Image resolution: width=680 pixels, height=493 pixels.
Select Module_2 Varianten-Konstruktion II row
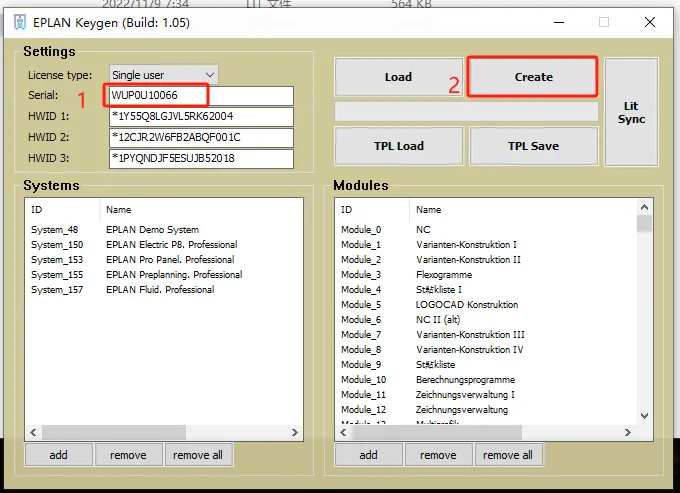pos(486,260)
